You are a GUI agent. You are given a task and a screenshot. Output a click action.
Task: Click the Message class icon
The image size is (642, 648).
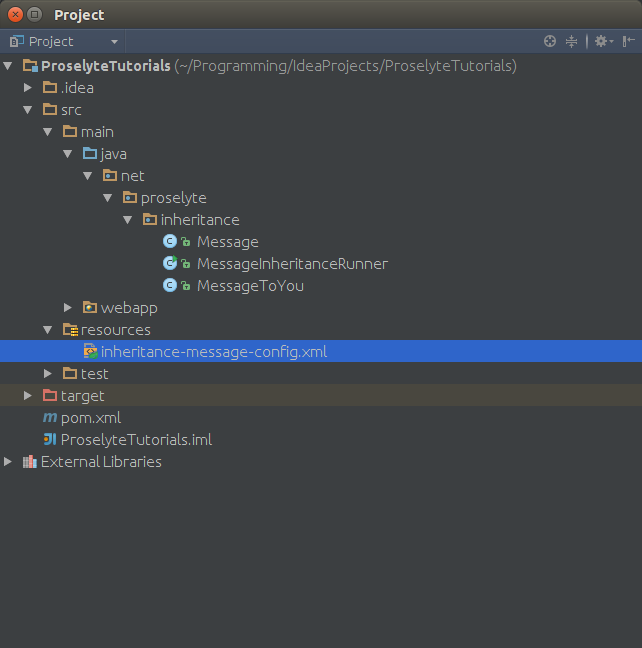tap(170, 242)
